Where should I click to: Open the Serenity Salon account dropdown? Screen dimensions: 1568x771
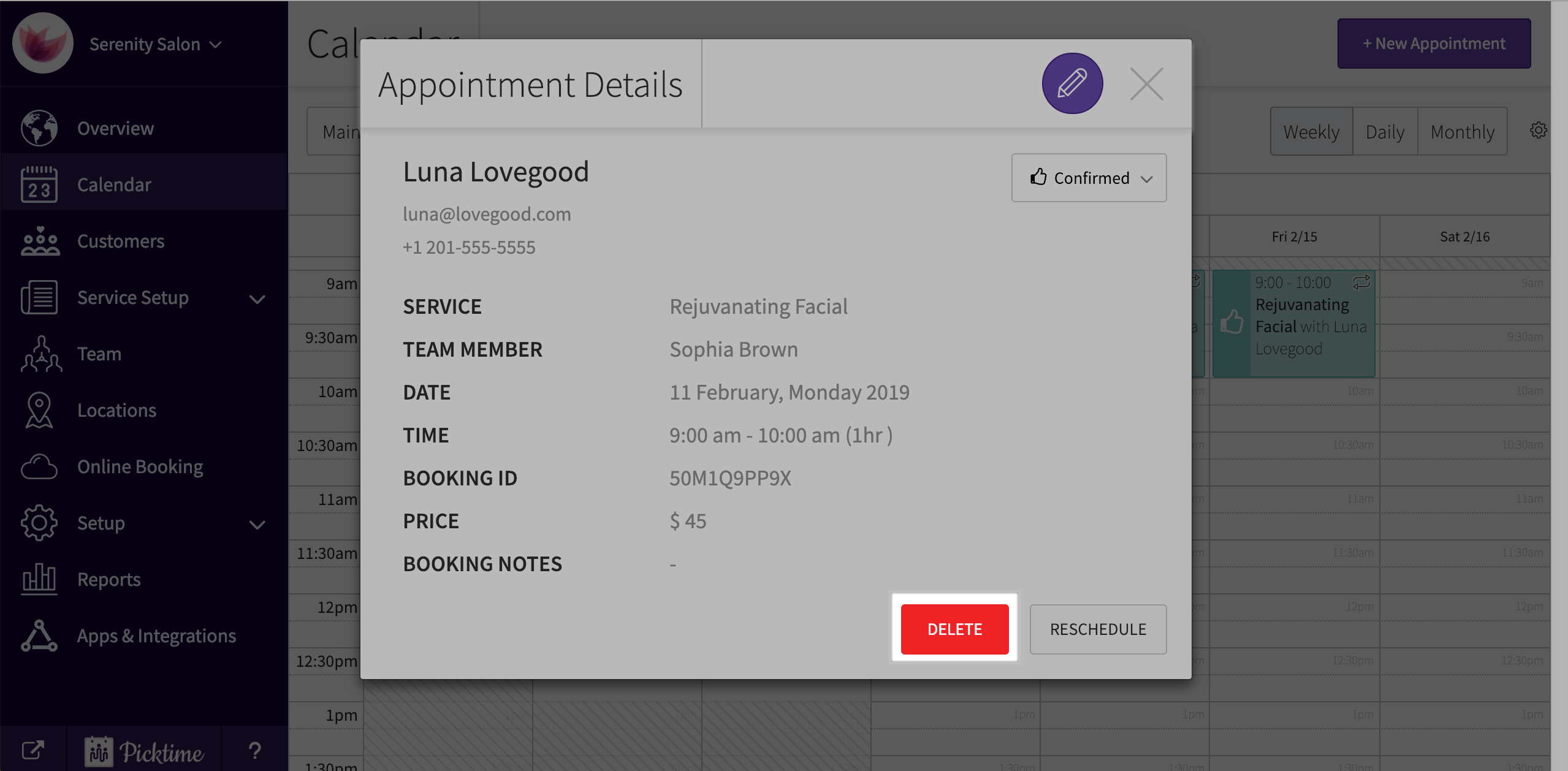[x=154, y=44]
